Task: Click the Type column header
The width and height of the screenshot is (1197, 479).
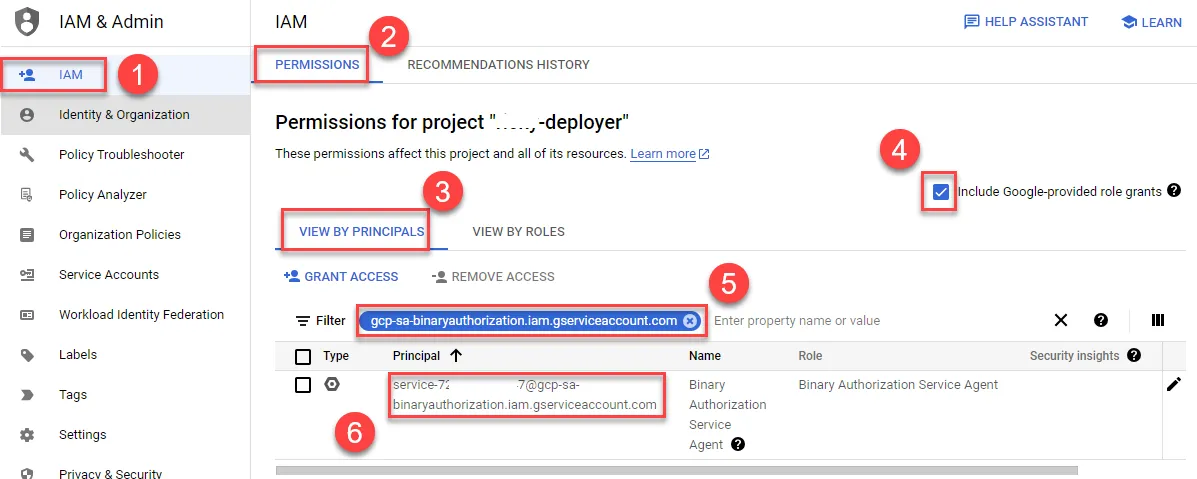Action: [x=336, y=355]
